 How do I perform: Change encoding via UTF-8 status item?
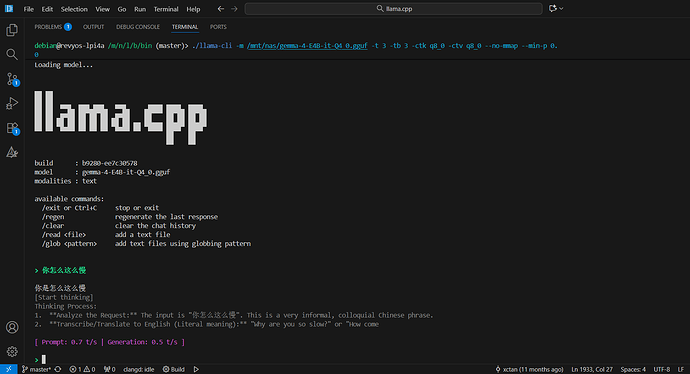click(661, 369)
